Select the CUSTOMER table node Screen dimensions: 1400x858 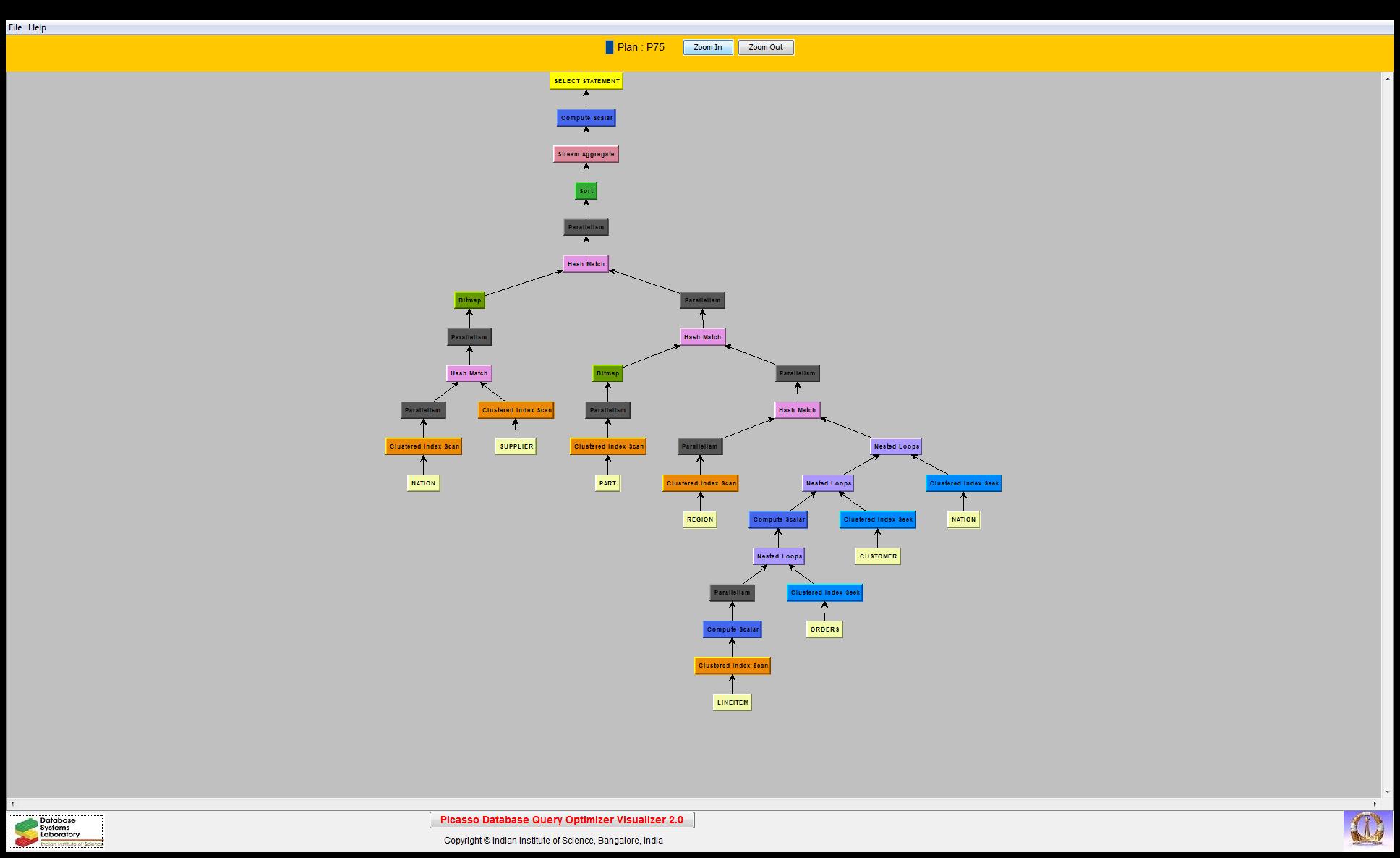[x=878, y=556]
